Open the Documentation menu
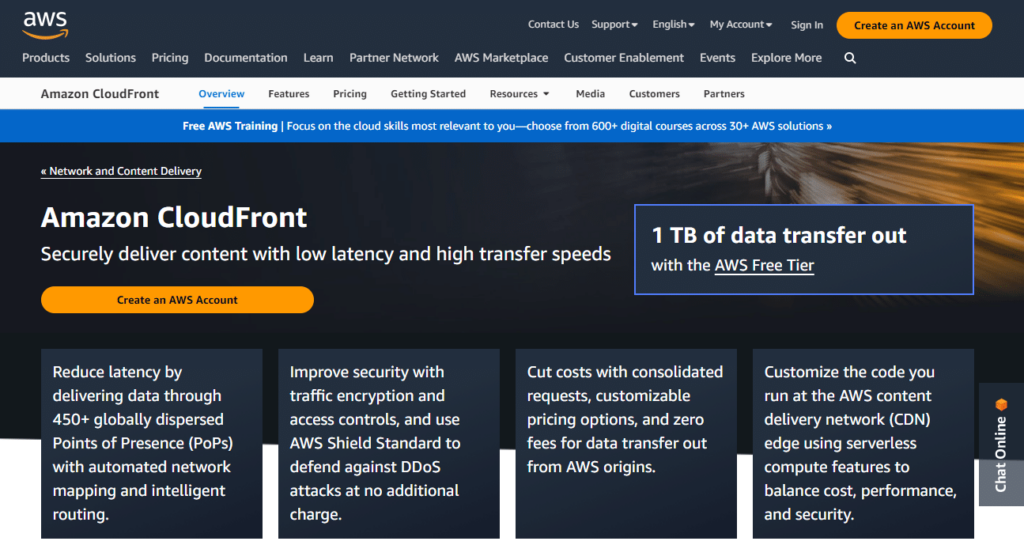Viewport: 1024px width, 560px height. click(246, 58)
